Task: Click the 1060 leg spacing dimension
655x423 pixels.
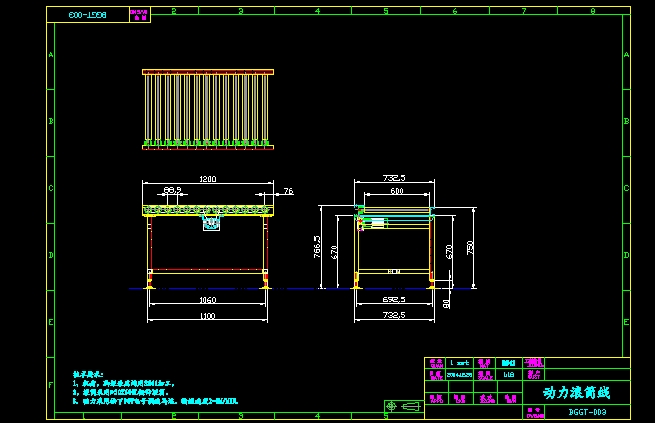Action: [208, 300]
